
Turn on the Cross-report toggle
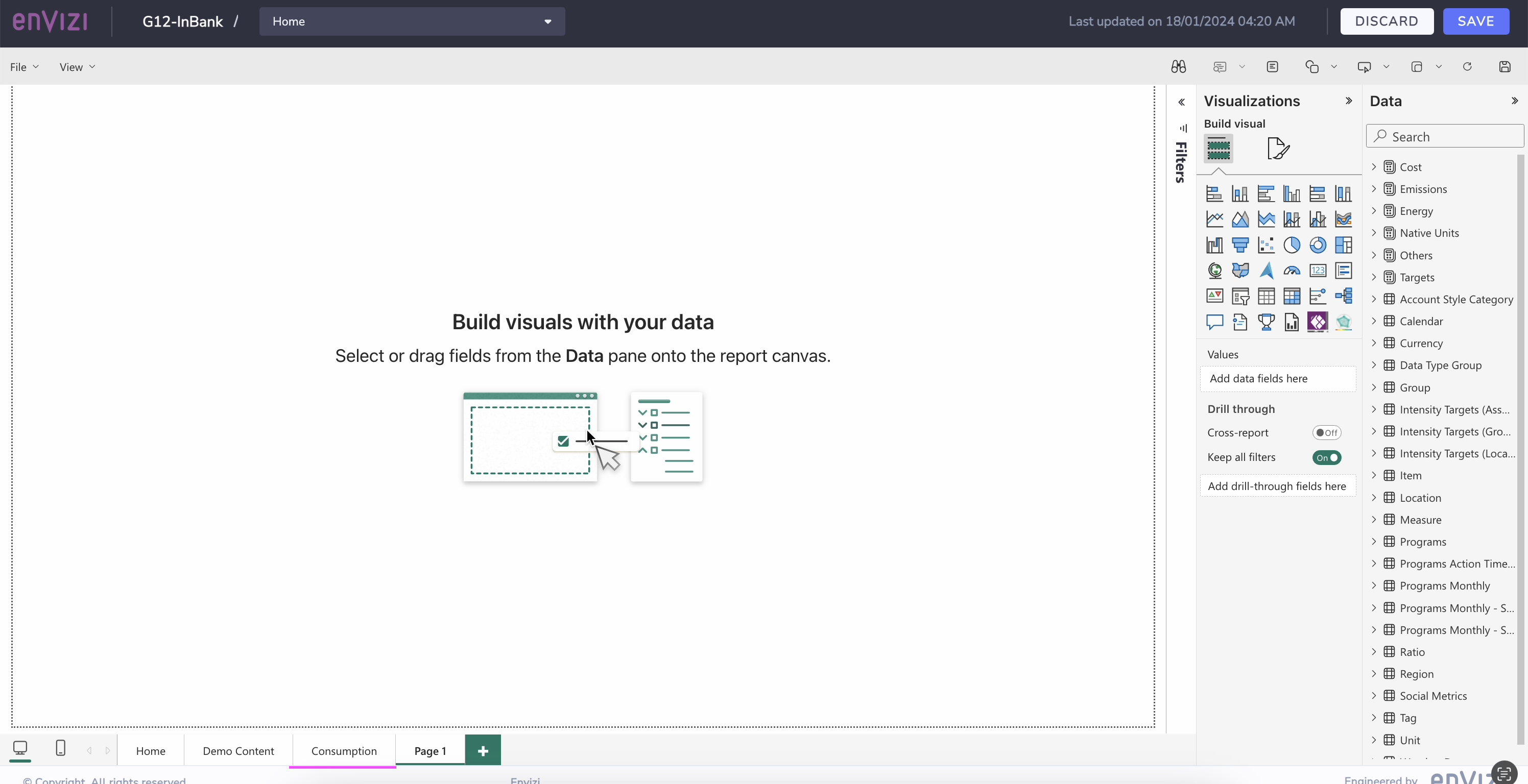[x=1326, y=433]
